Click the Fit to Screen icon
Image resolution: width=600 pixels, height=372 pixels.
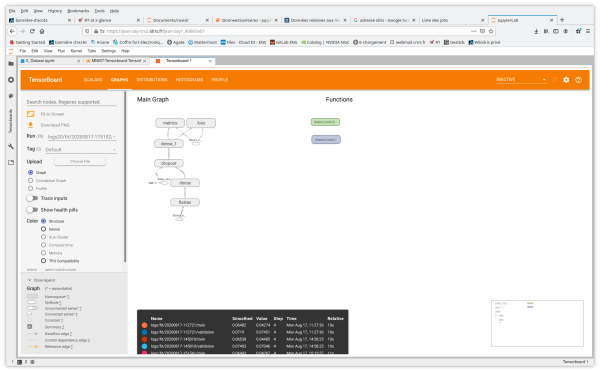[x=31, y=114]
